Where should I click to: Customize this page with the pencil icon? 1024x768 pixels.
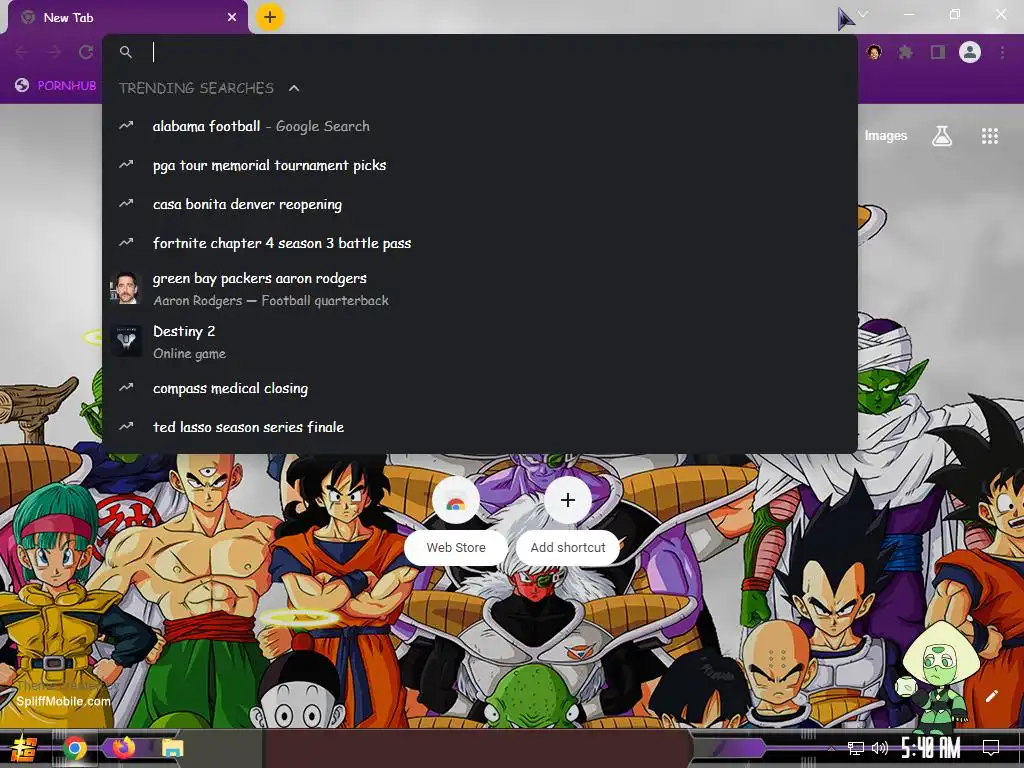pos(991,696)
